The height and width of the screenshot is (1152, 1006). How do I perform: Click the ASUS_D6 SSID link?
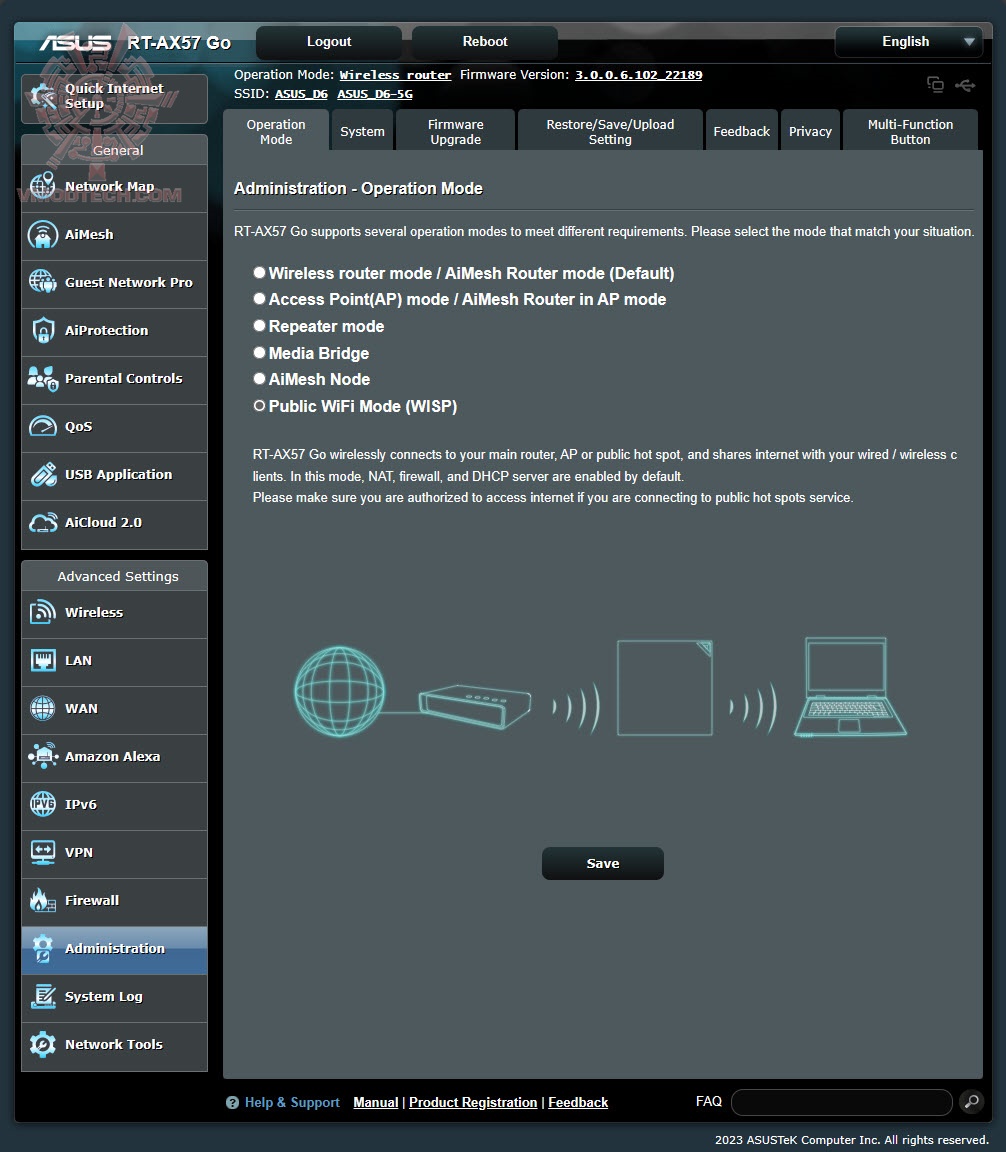301,94
